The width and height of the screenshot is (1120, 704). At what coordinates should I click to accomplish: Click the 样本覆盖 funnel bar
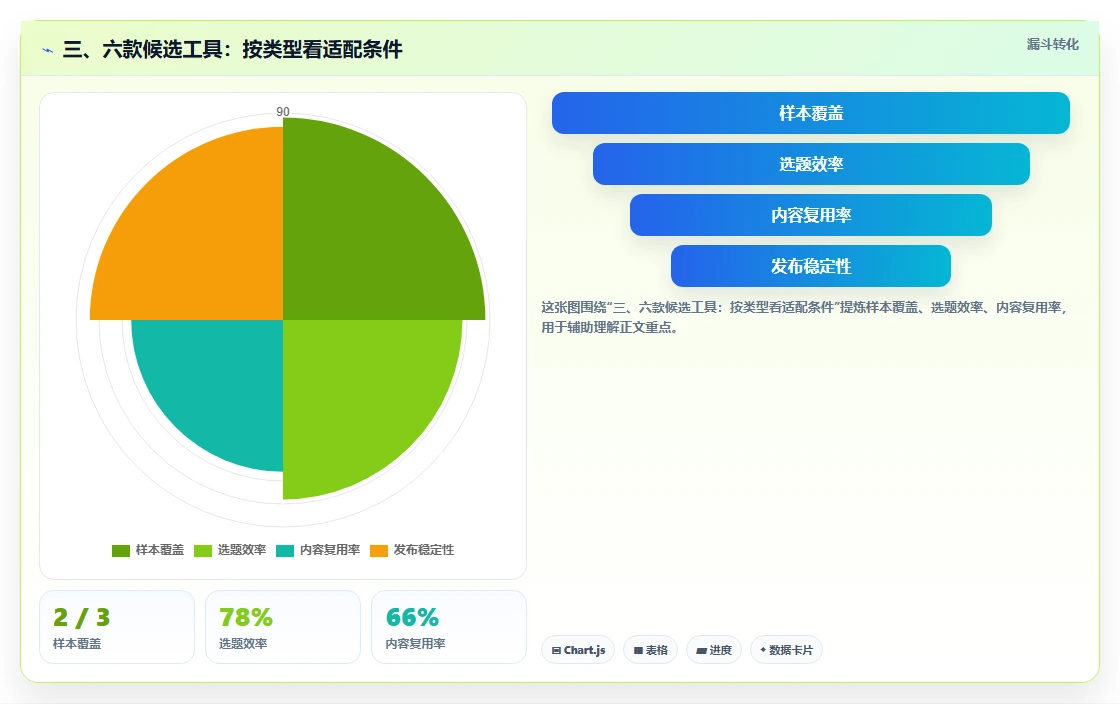[811, 113]
